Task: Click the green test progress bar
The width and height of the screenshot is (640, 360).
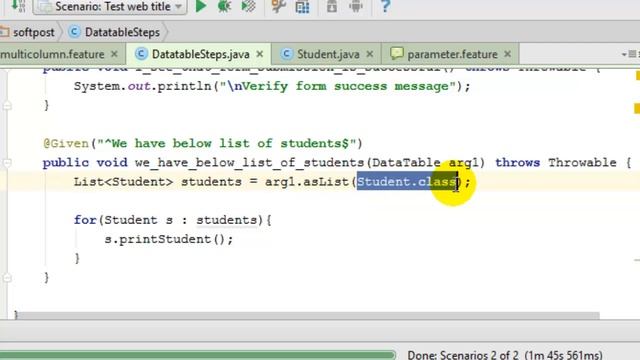Action: [198, 355]
